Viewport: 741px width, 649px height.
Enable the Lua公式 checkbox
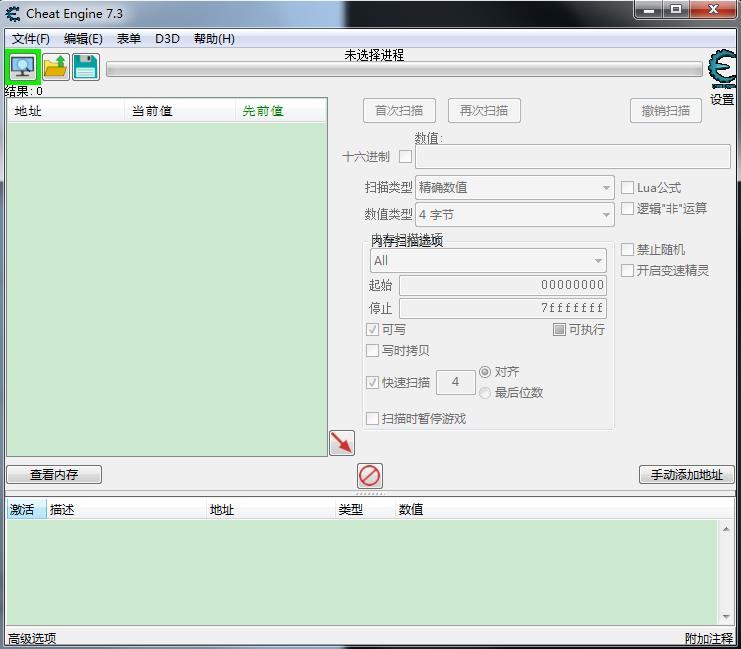[x=627, y=188]
